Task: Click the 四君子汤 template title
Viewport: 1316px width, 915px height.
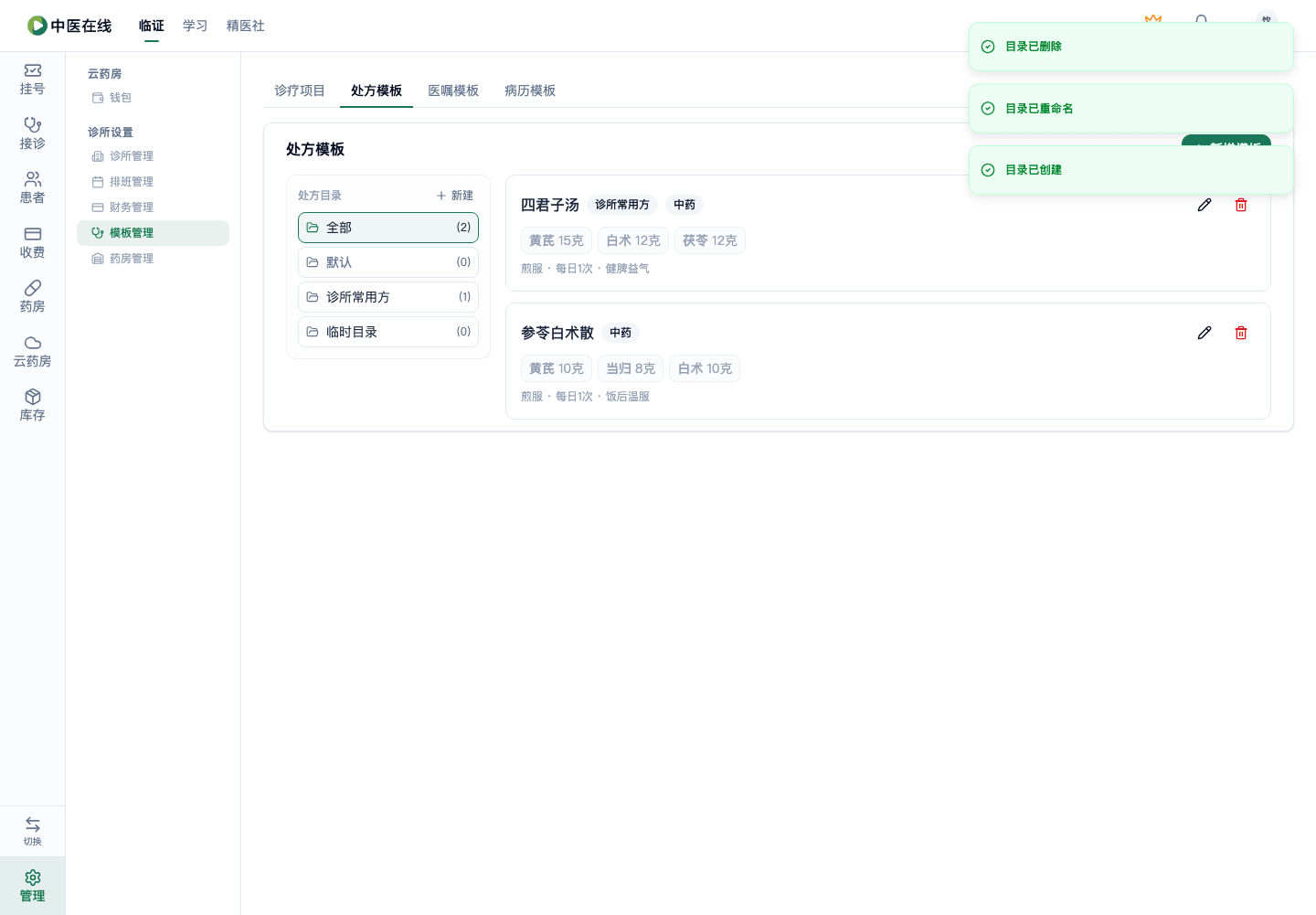Action: (x=550, y=205)
